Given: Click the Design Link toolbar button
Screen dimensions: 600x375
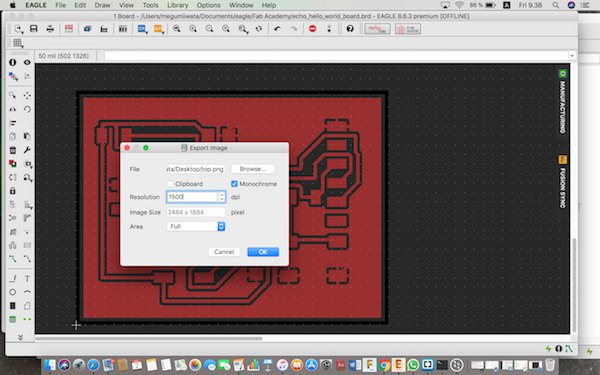Looking at the screenshot, I should [377, 29].
